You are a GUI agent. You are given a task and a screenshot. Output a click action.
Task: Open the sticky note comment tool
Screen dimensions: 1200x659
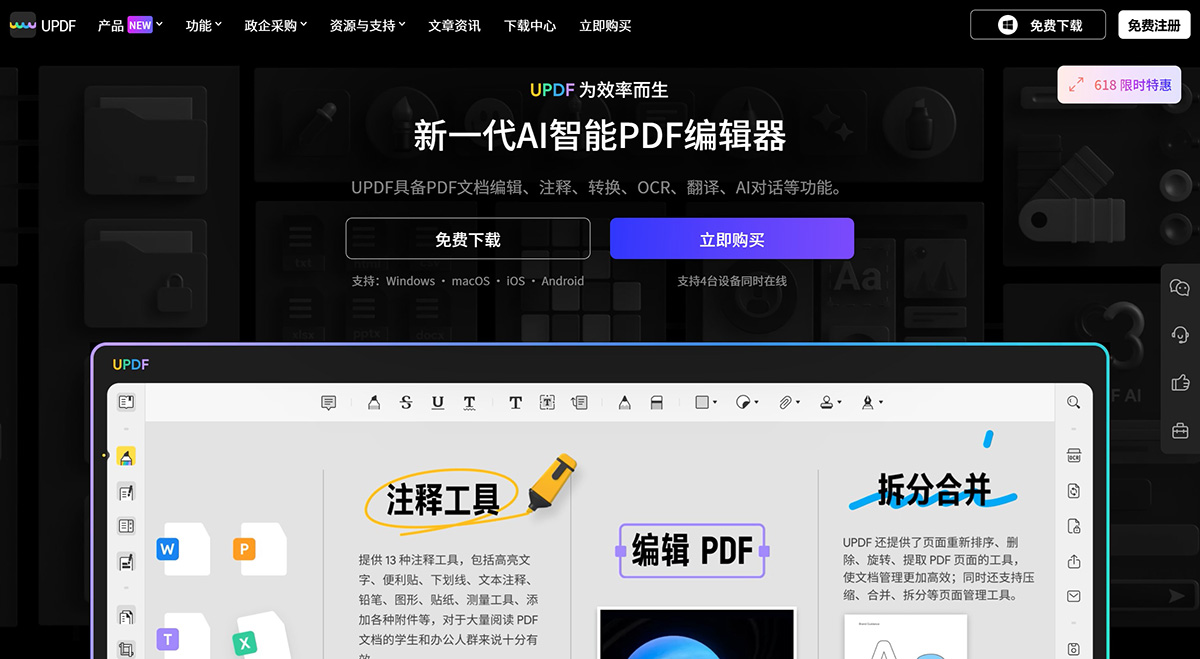(329, 402)
